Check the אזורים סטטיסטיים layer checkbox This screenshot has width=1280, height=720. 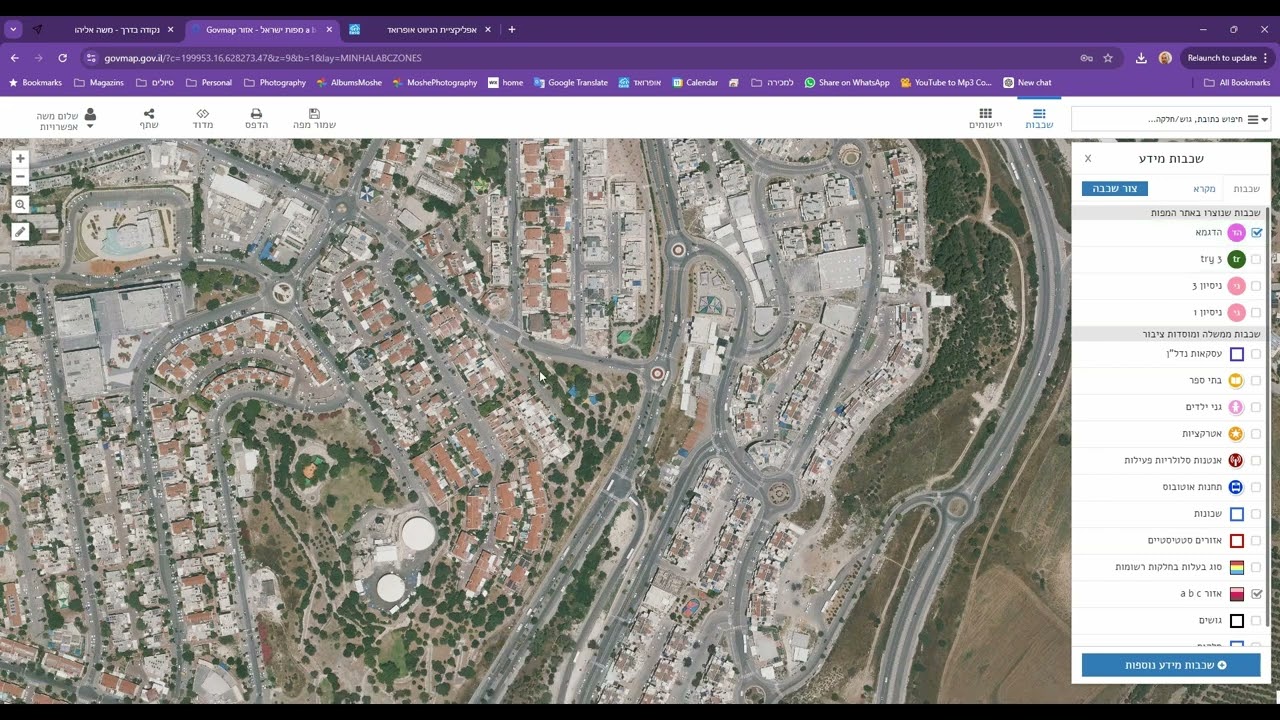click(1256, 541)
